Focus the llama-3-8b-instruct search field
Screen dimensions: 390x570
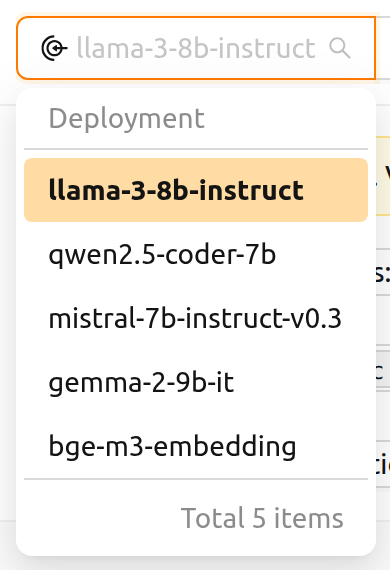(196, 48)
